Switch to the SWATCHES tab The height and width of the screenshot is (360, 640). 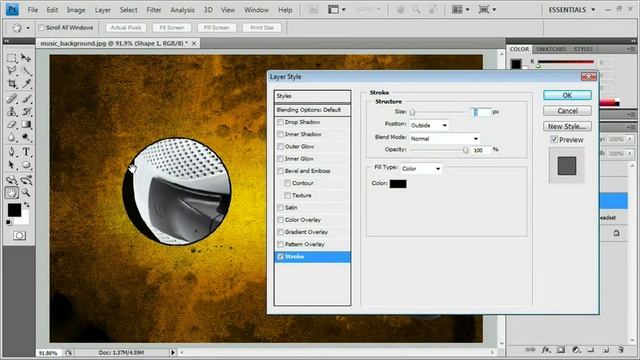(x=551, y=49)
